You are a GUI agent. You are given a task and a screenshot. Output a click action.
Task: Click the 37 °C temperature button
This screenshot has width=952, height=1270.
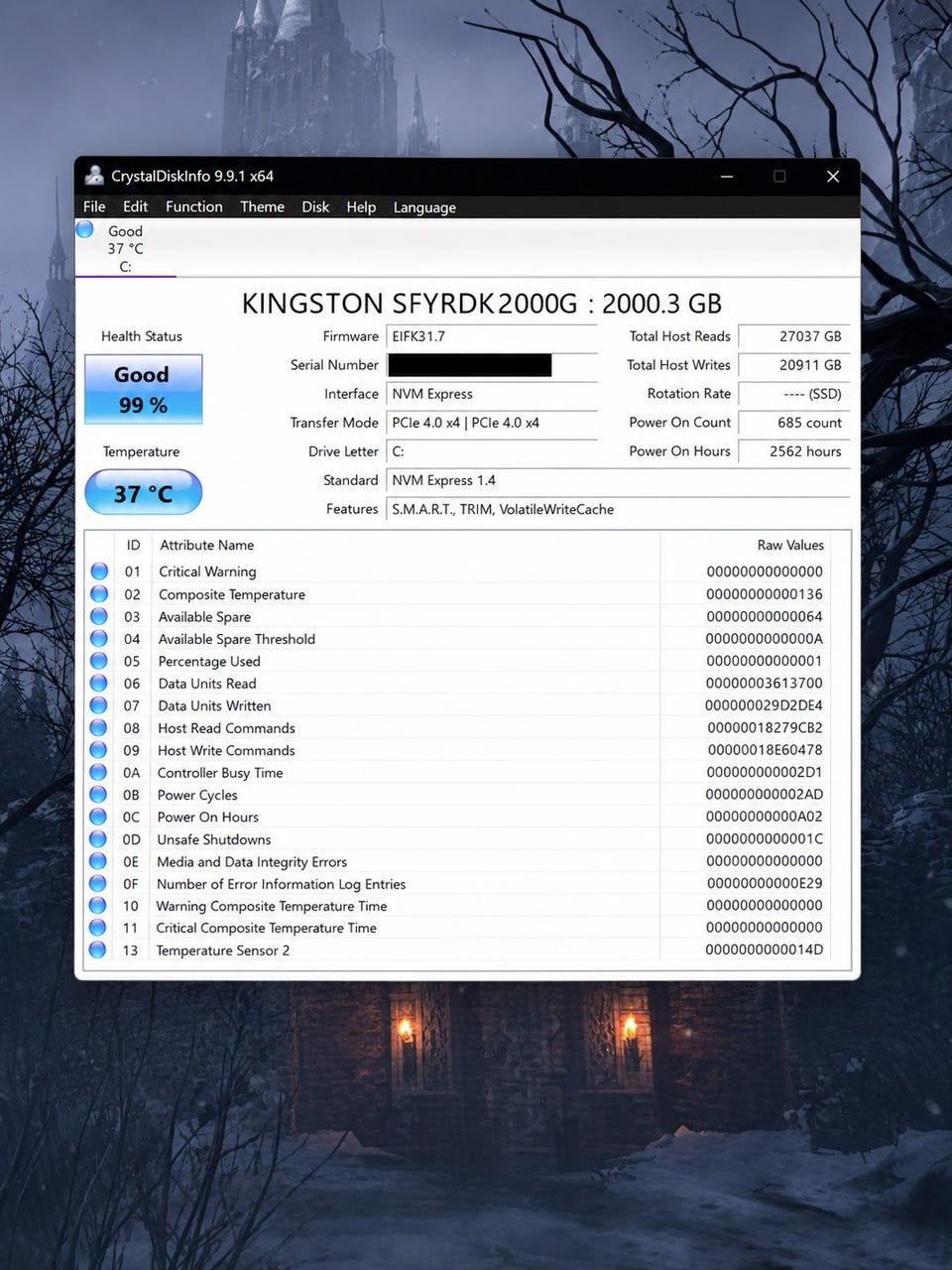pyautogui.click(x=144, y=493)
